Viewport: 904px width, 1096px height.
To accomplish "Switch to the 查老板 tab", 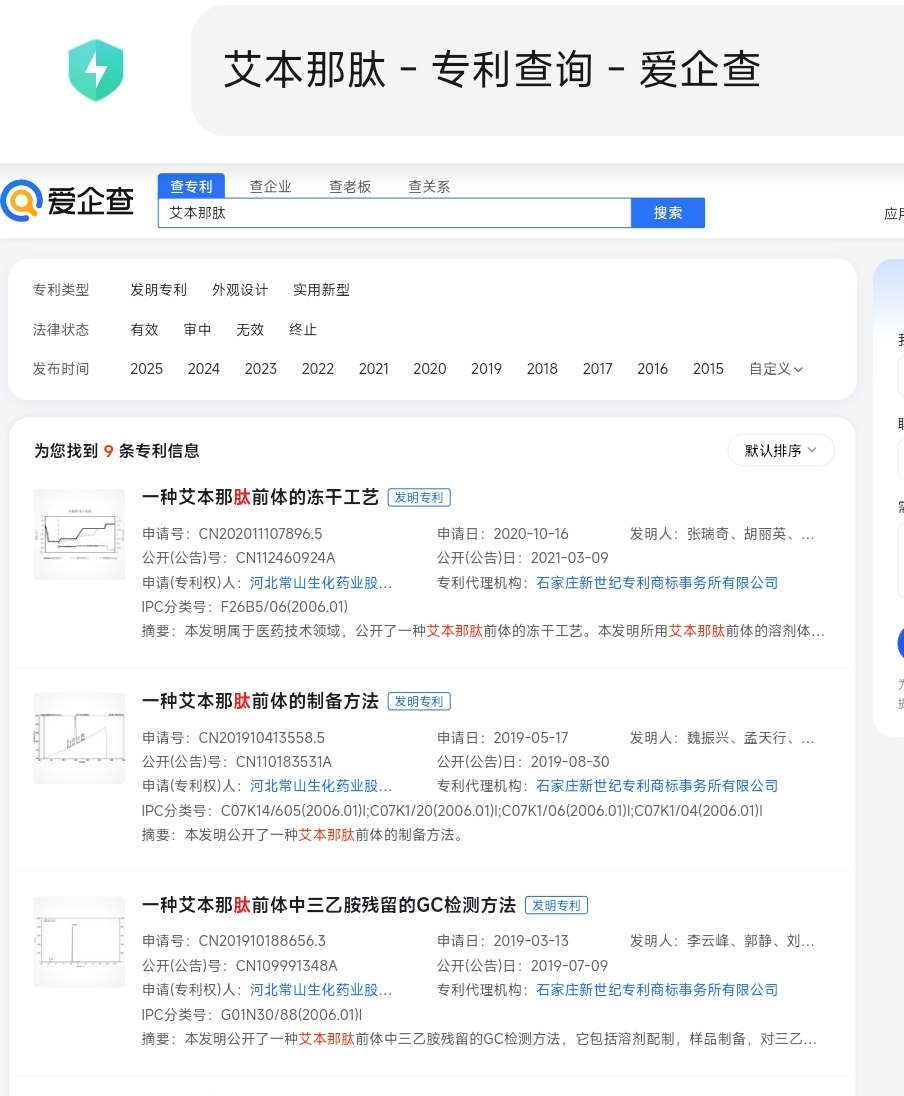I will click(350, 186).
